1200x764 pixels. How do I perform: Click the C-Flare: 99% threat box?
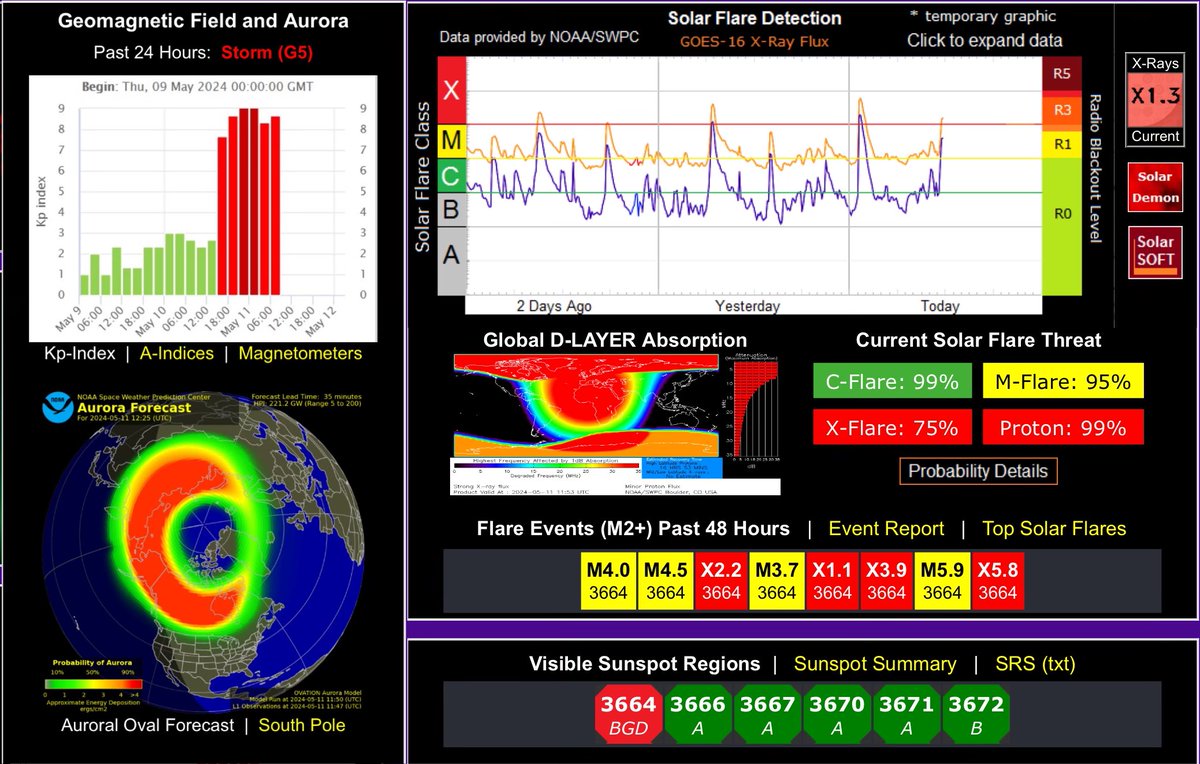[x=893, y=381]
